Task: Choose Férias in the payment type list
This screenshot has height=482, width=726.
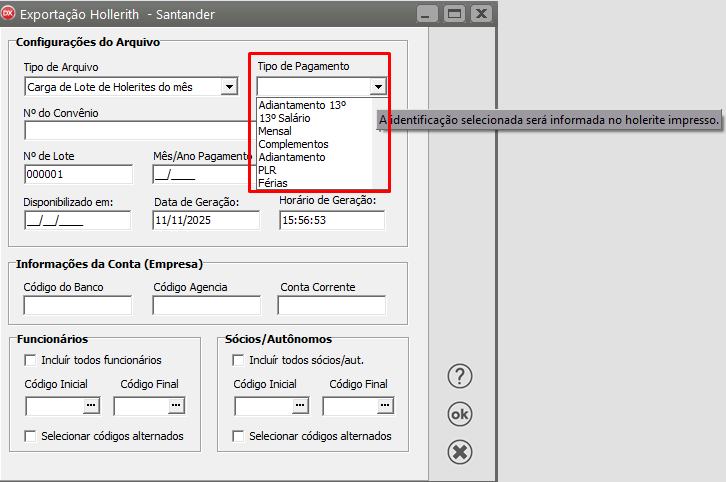Action: click(x=271, y=183)
